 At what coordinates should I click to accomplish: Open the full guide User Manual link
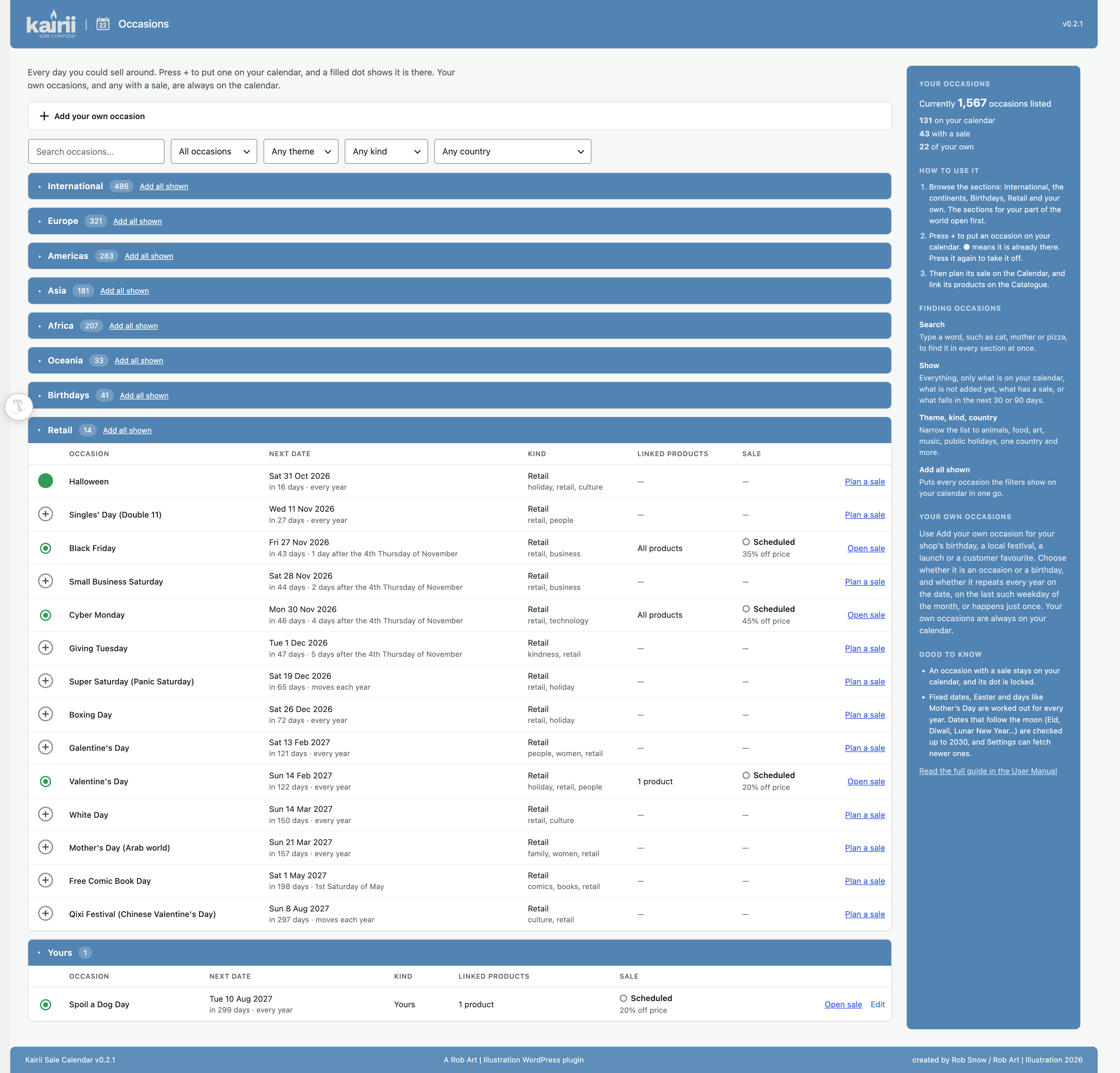987,771
